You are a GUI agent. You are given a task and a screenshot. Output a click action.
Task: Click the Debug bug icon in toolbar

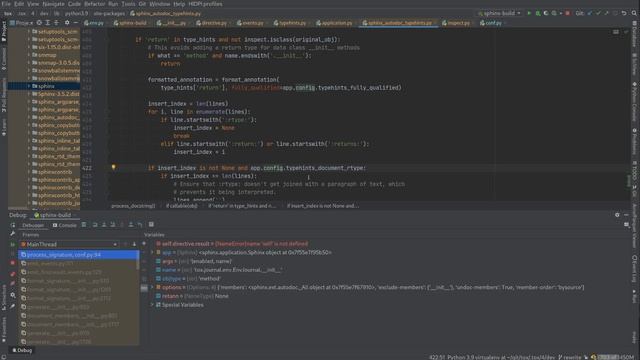click(x=538, y=13)
